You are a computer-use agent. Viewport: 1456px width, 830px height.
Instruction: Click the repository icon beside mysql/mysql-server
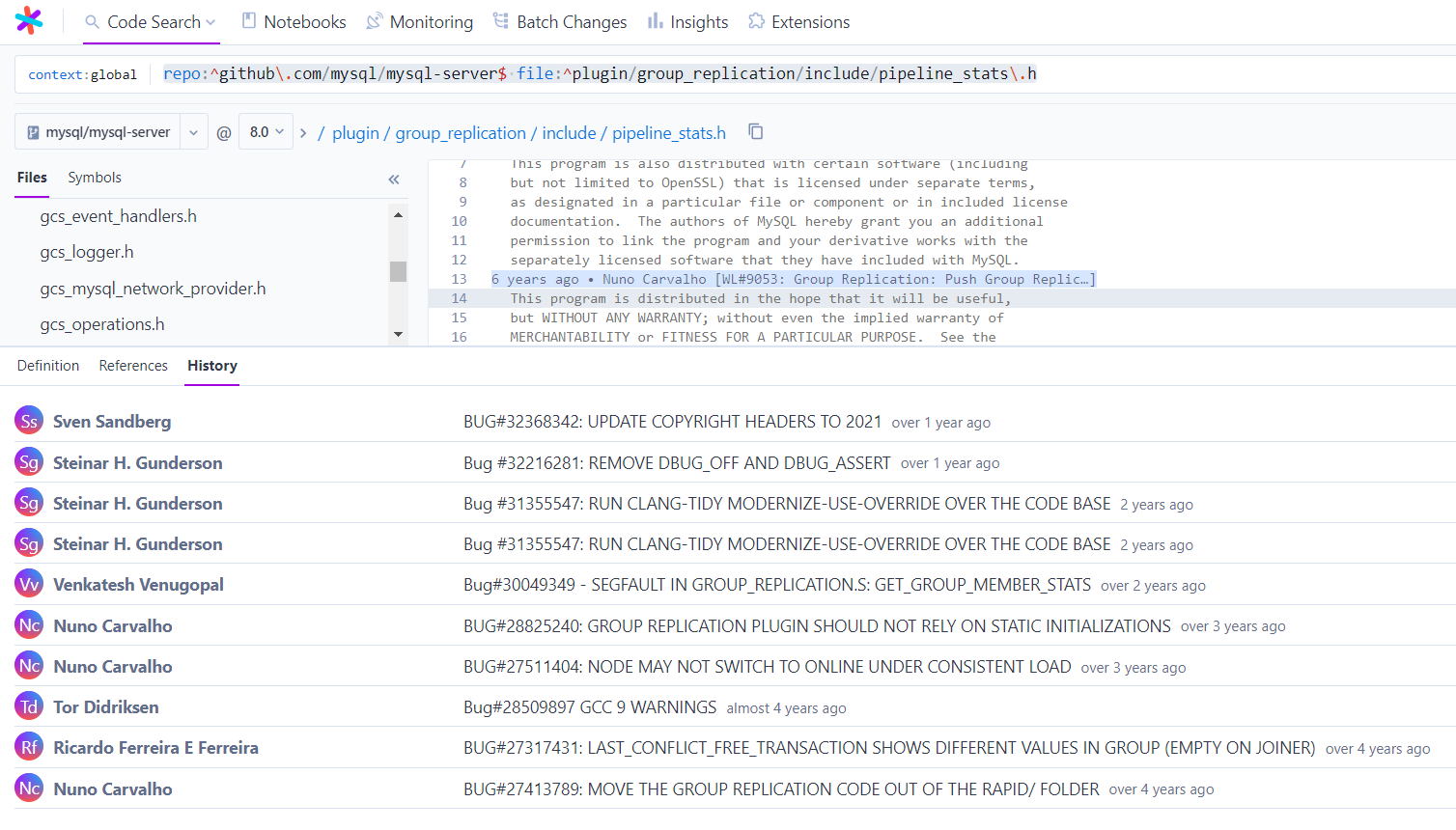click(x=34, y=132)
